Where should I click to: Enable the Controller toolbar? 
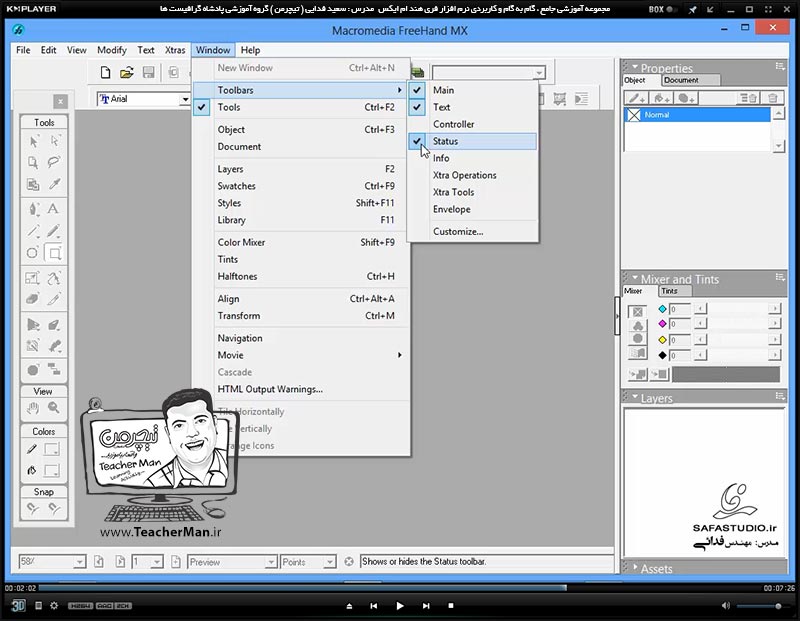click(472, 124)
